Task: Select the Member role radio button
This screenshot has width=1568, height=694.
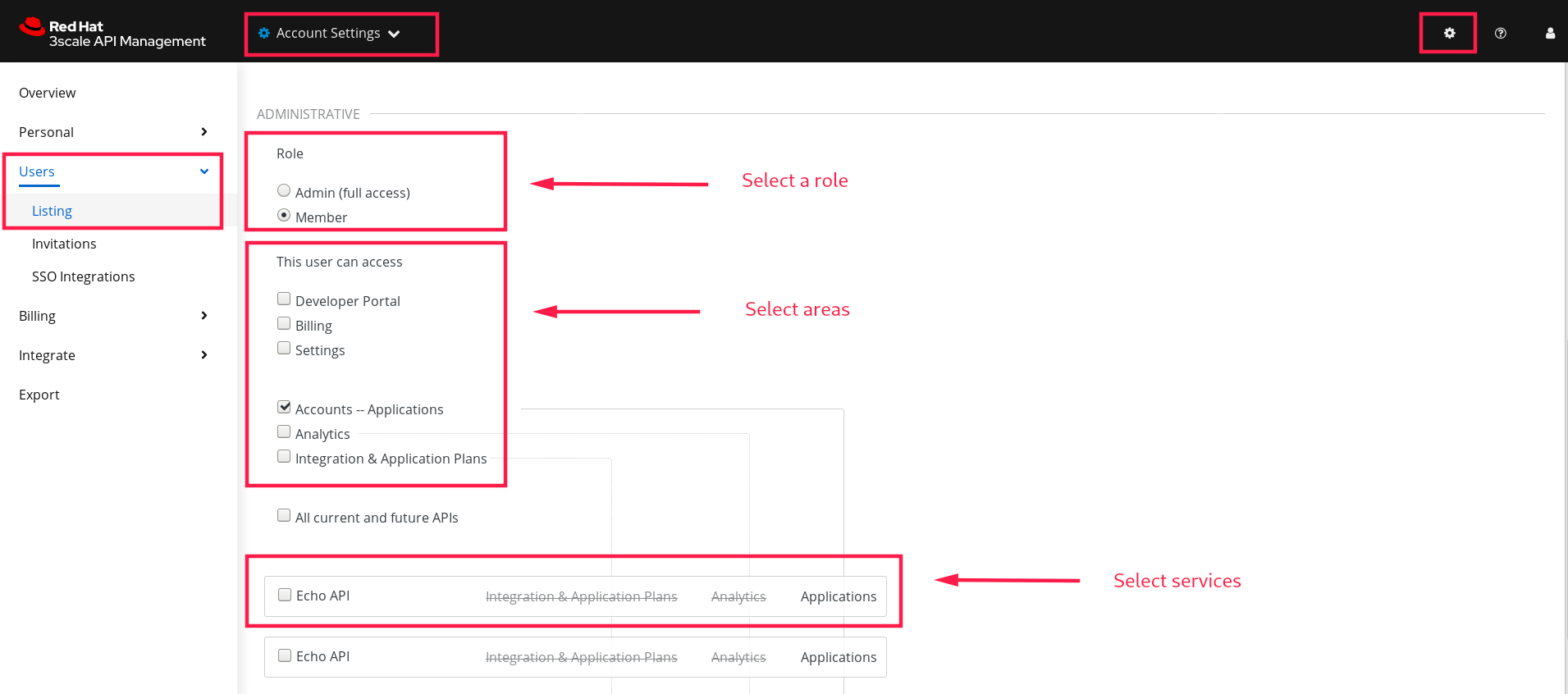Action: point(284,216)
